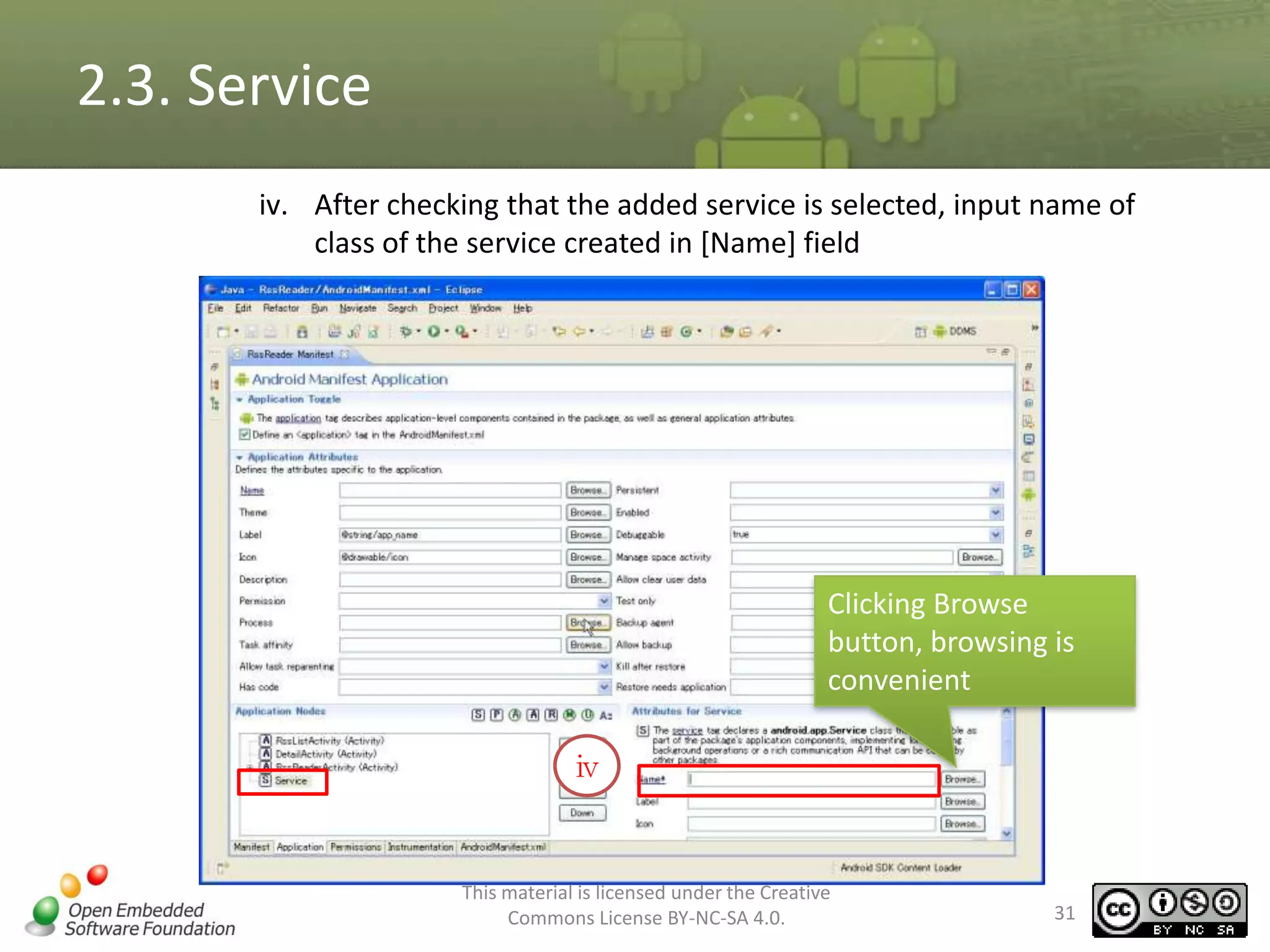The image size is (1270, 952).
Task: Open the Enabled dropdown
Action: [995, 513]
